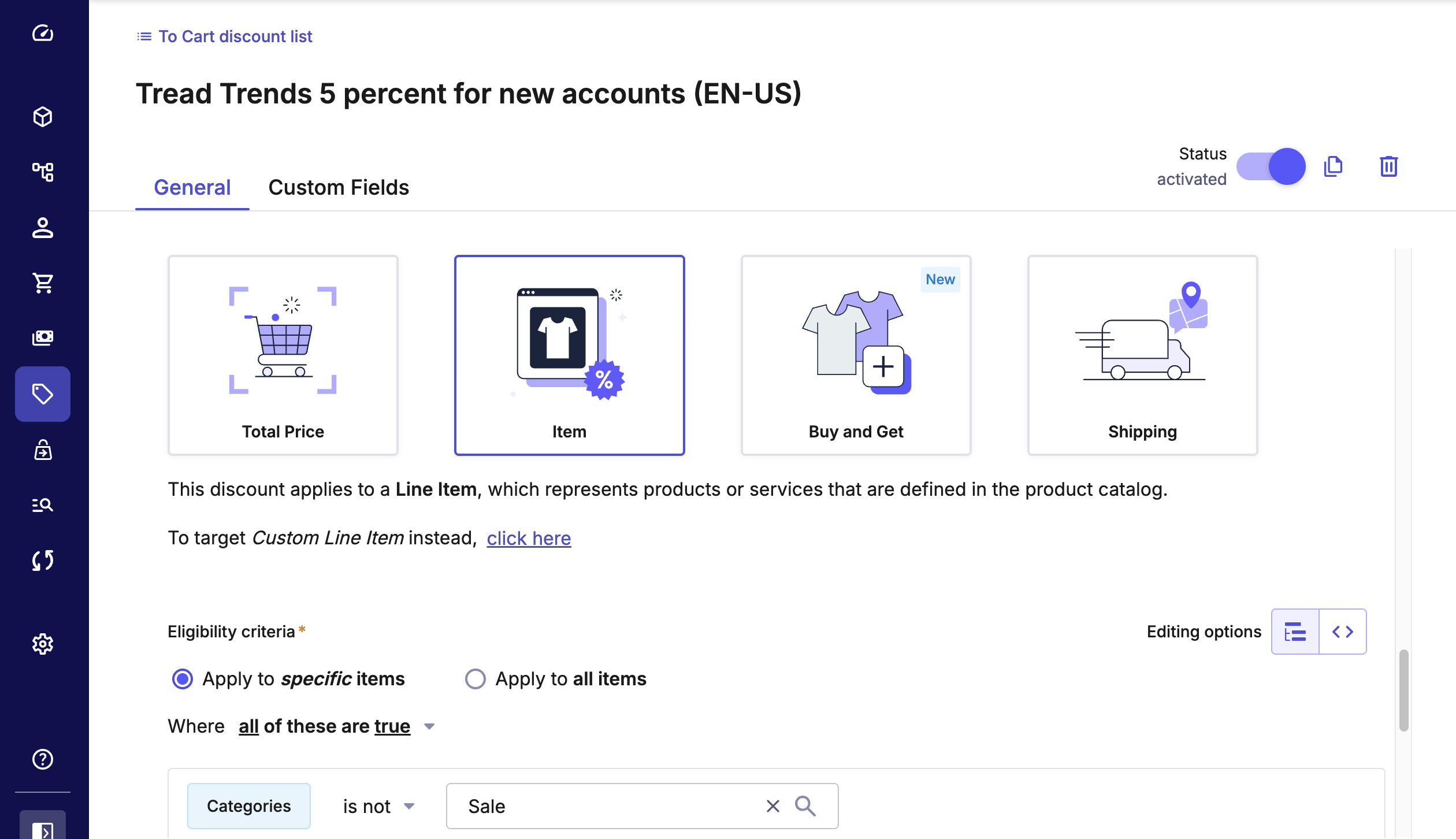Expand the 'all of these are true' dropdown
The height and width of the screenshot is (839, 1456).
click(x=429, y=727)
